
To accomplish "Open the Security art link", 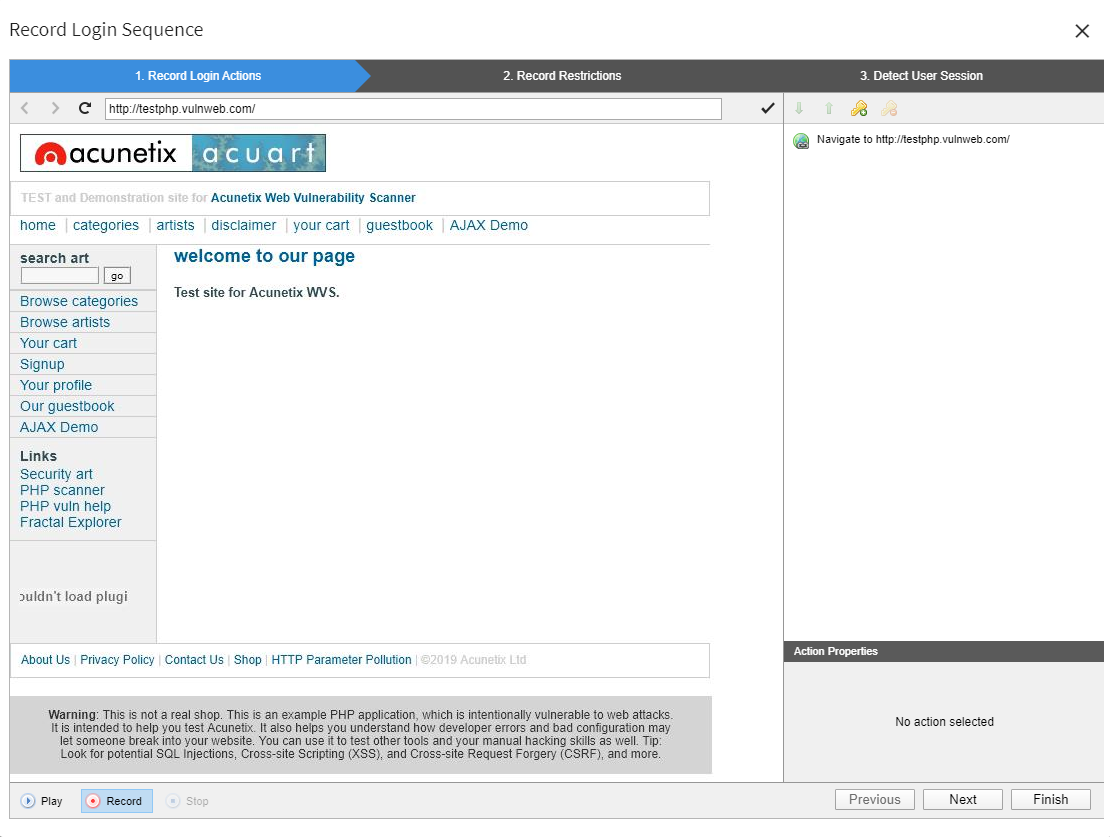I will pos(56,474).
